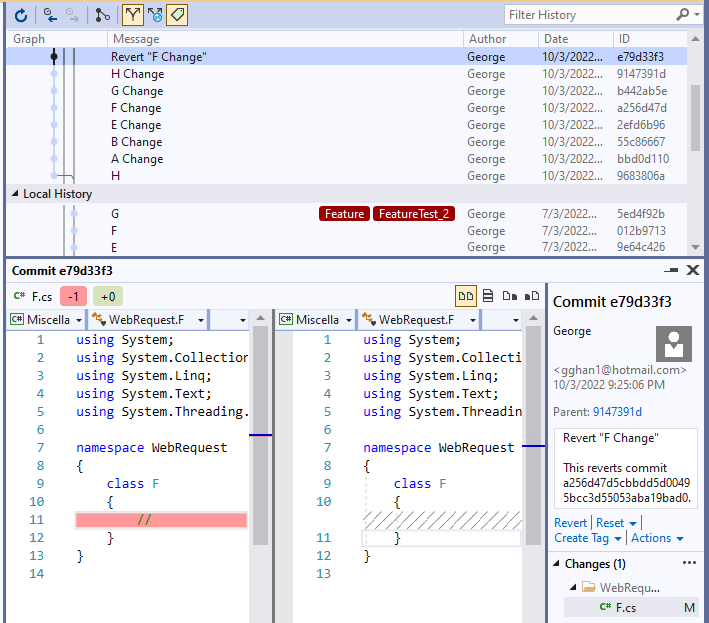
Task: Toggle the Show Remote Branches button
Action: (x=155, y=15)
